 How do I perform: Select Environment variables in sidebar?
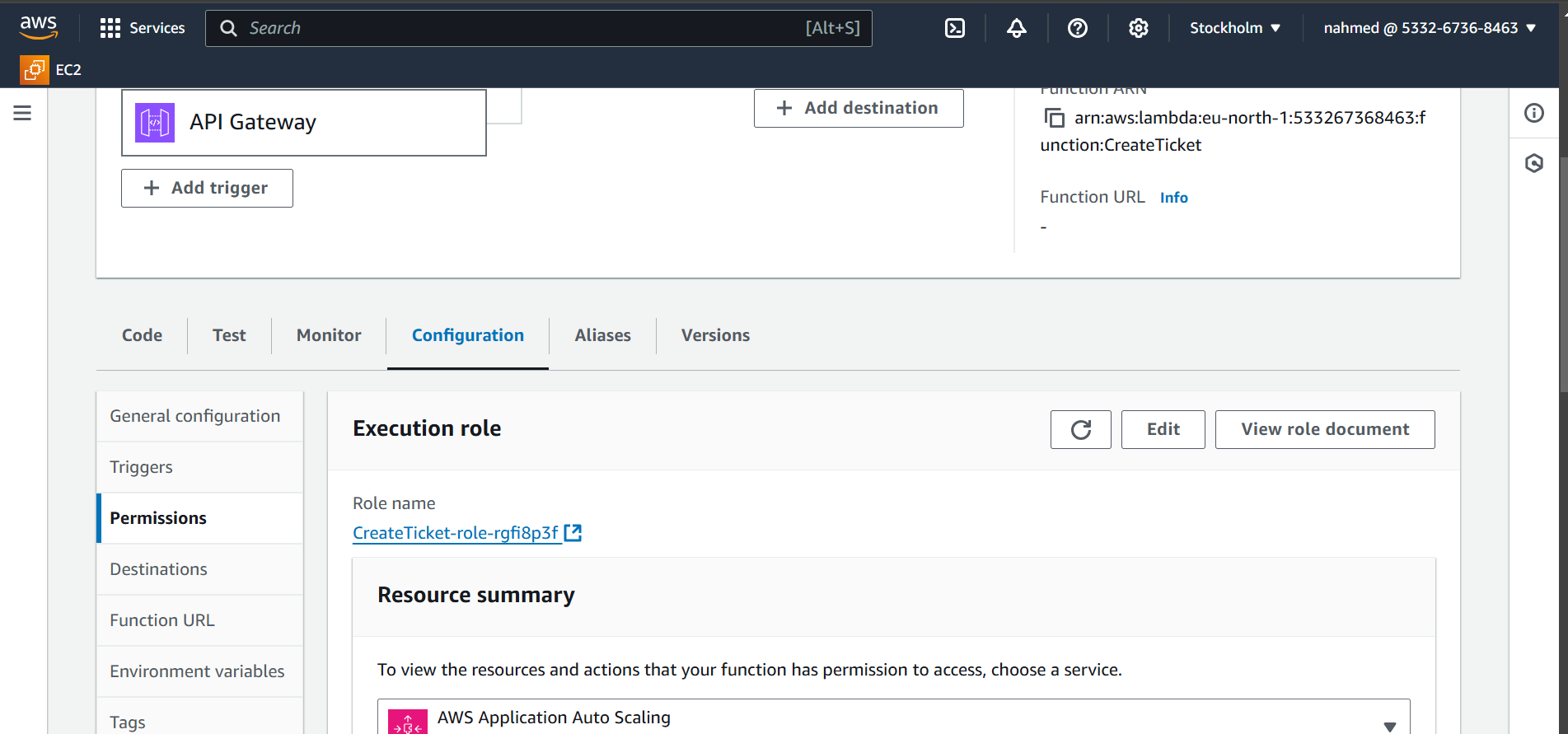point(200,671)
